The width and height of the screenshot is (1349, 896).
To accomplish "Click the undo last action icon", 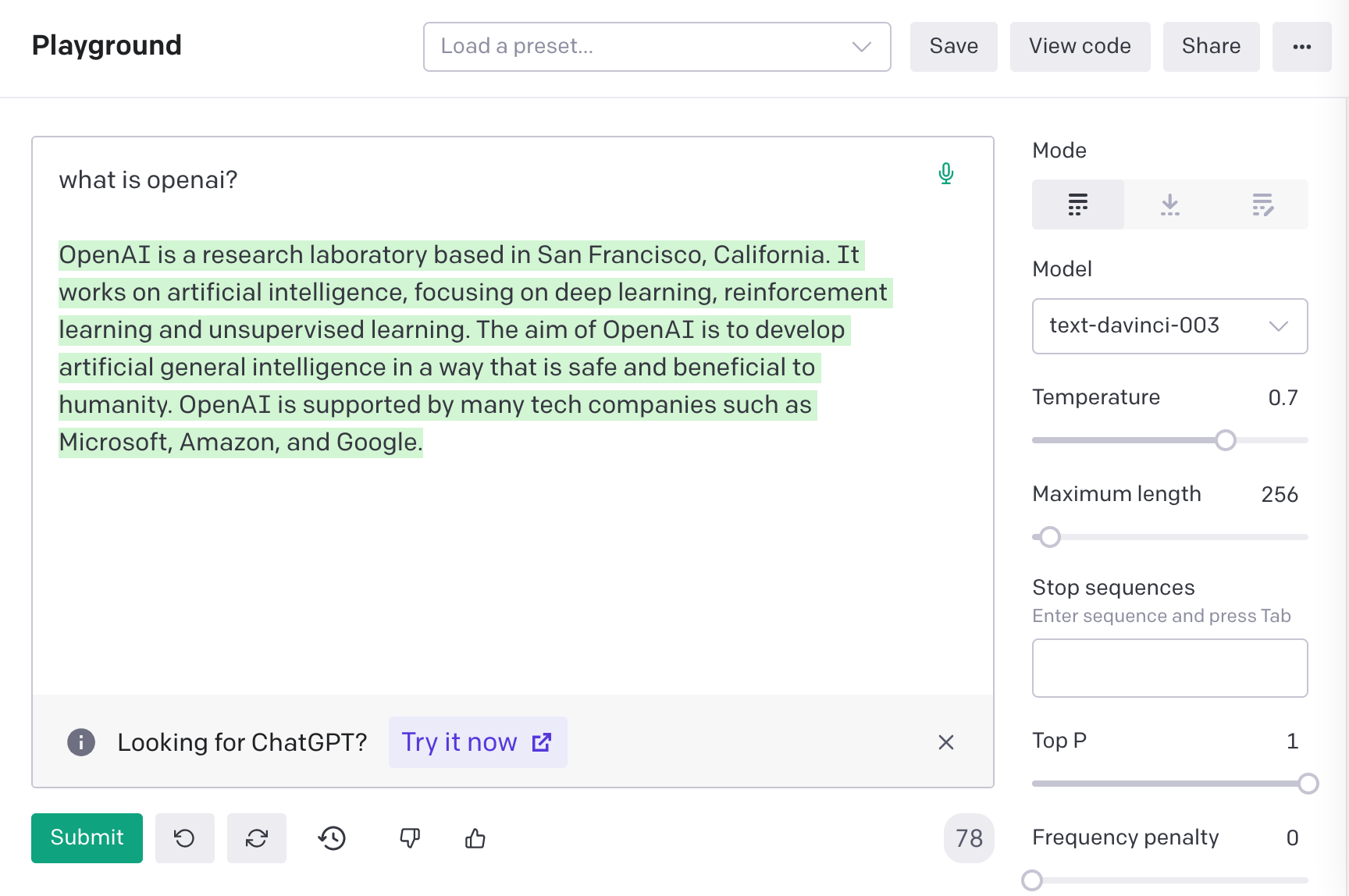I will point(184,838).
